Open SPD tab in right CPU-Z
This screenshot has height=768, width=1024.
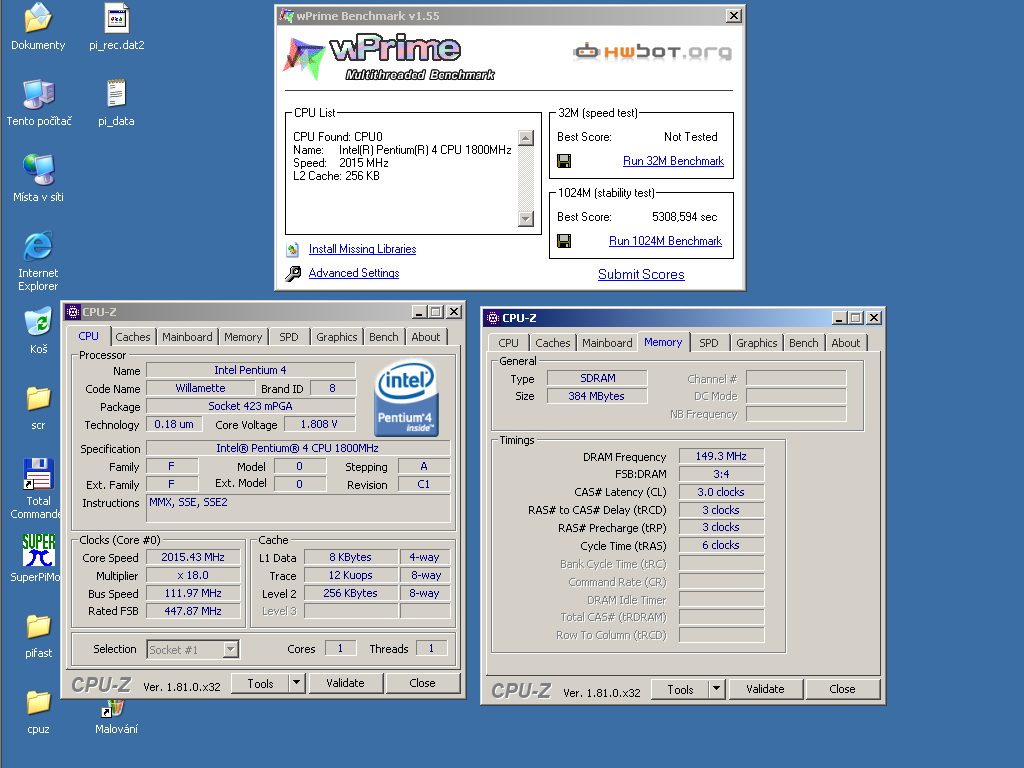point(709,343)
